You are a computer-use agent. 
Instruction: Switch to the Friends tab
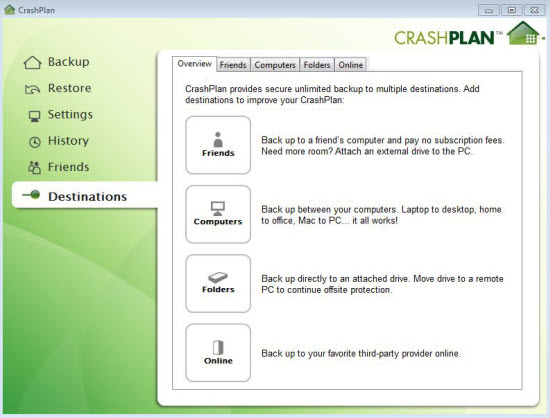(233, 65)
